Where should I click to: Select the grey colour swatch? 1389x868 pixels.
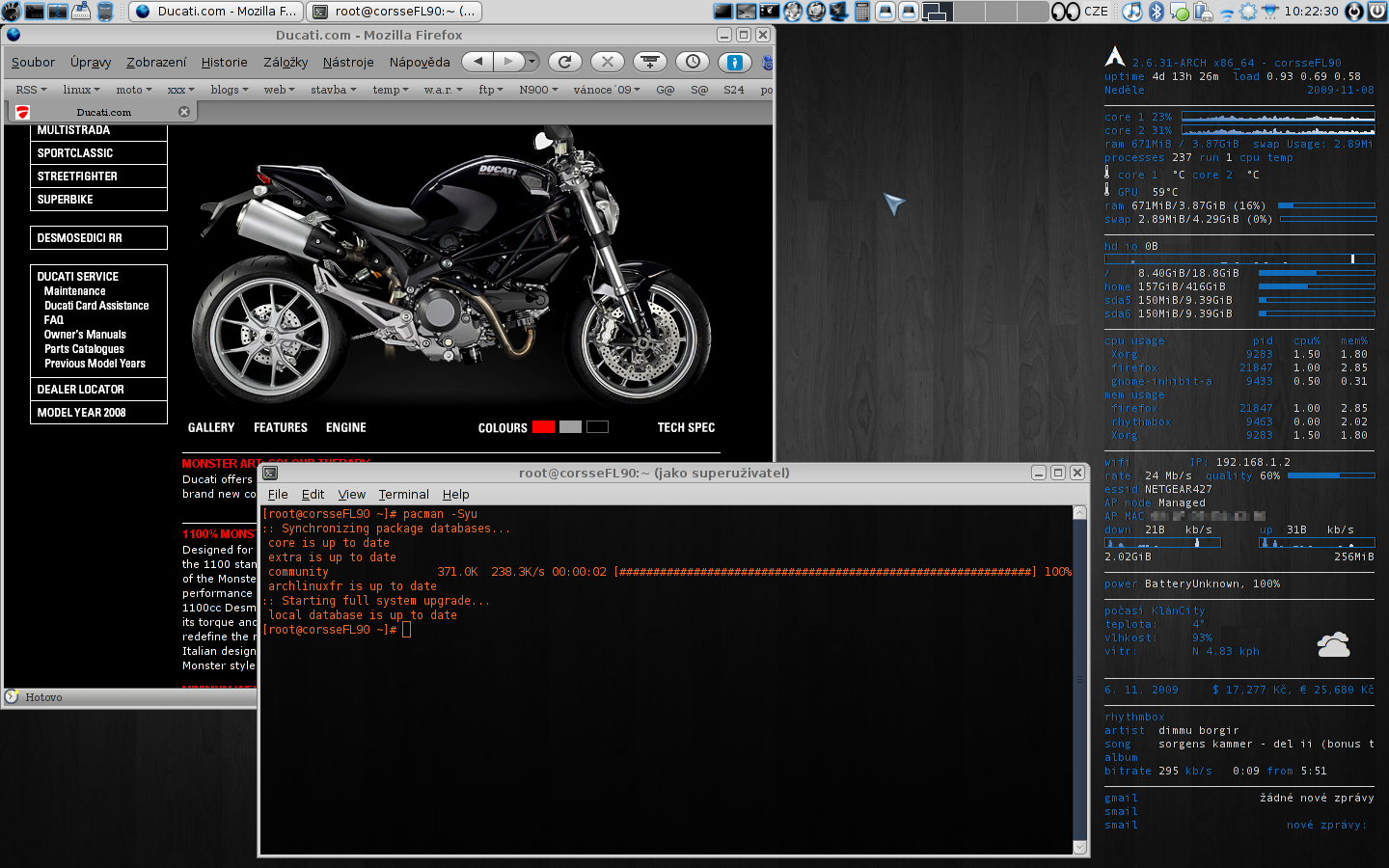[x=570, y=426]
